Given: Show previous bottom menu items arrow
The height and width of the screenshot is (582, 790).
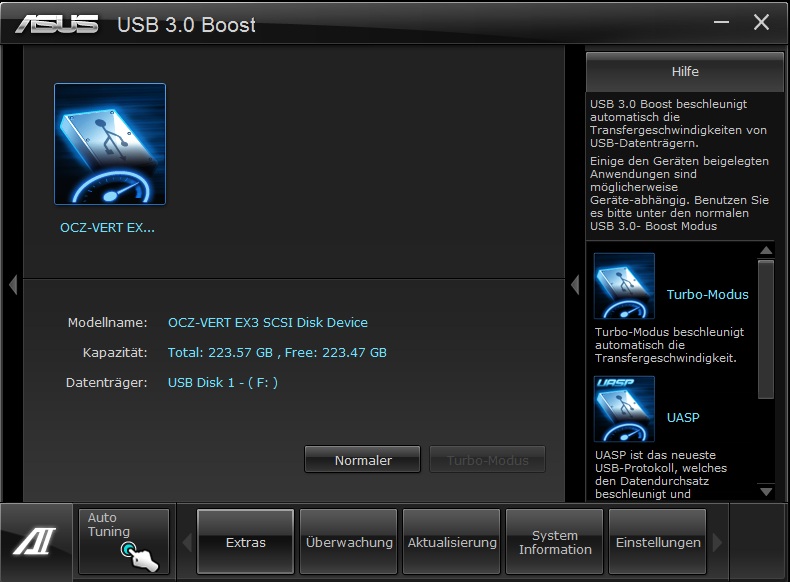Looking at the screenshot, I should [187, 543].
